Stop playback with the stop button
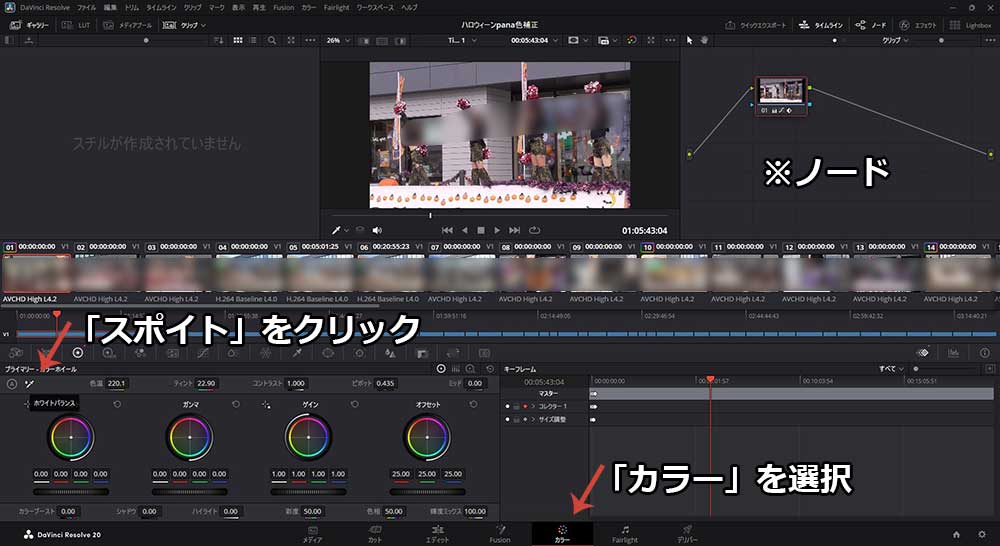The image size is (1000, 546). (481, 230)
